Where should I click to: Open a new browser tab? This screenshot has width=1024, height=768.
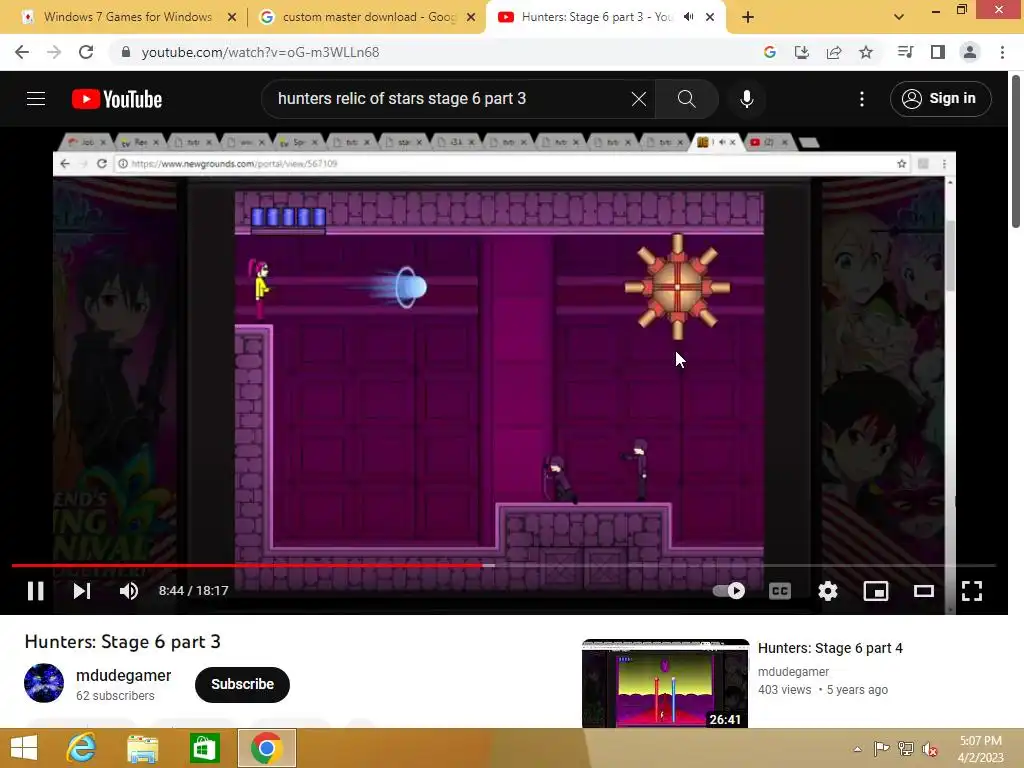click(x=748, y=17)
